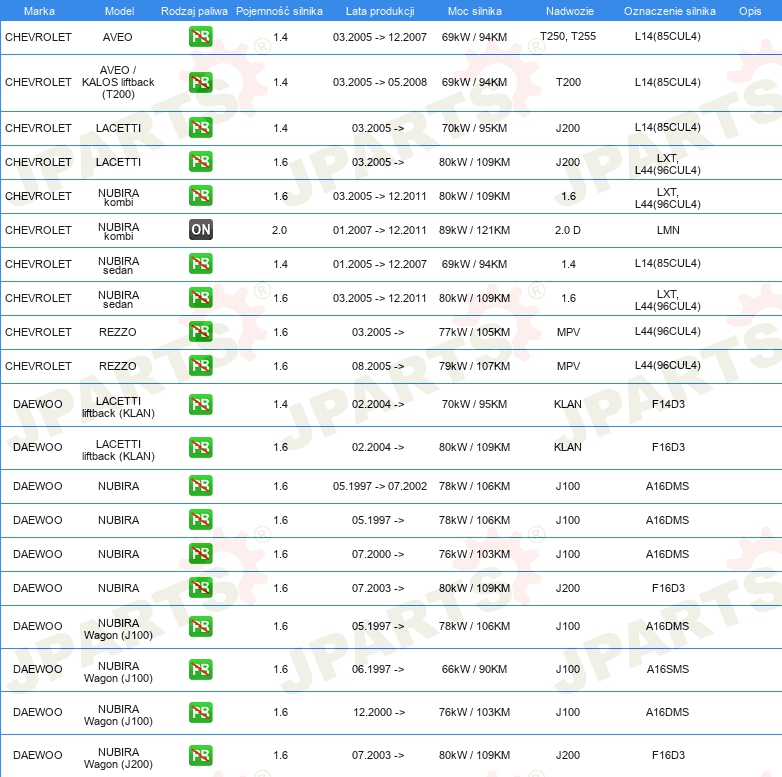Click petrol icon in Chevrolet Nubira kombi 1.6 row

pos(200,195)
